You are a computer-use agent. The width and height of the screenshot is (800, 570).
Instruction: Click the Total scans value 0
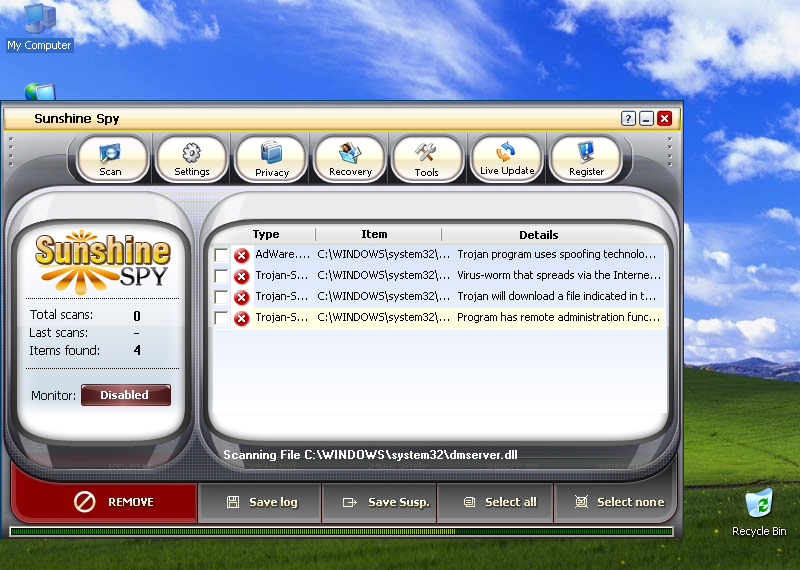point(137,316)
